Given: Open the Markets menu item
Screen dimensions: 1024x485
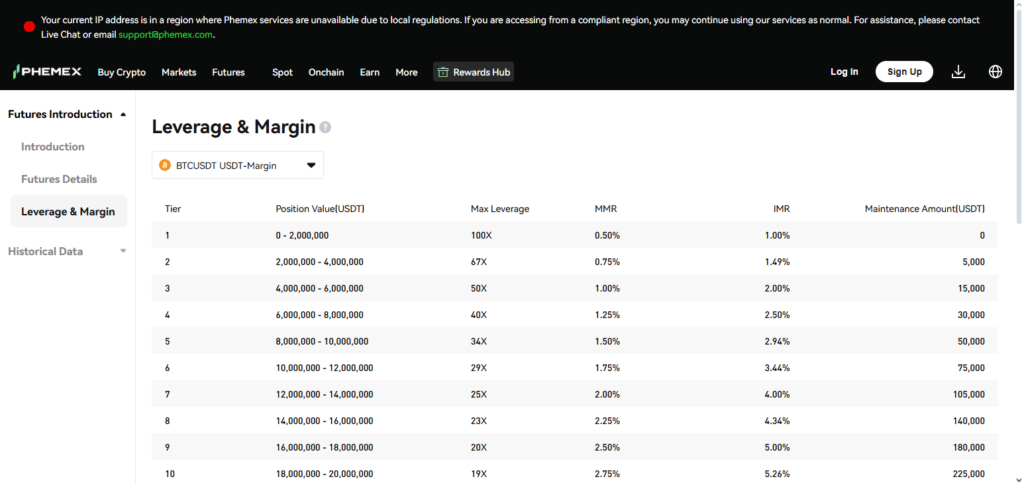Looking at the screenshot, I should tap(179, 72).
